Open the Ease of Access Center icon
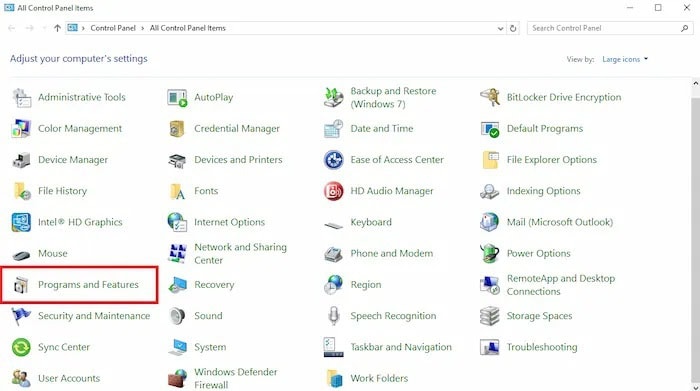This screenshot has height=391, width=700. (333, 160)
